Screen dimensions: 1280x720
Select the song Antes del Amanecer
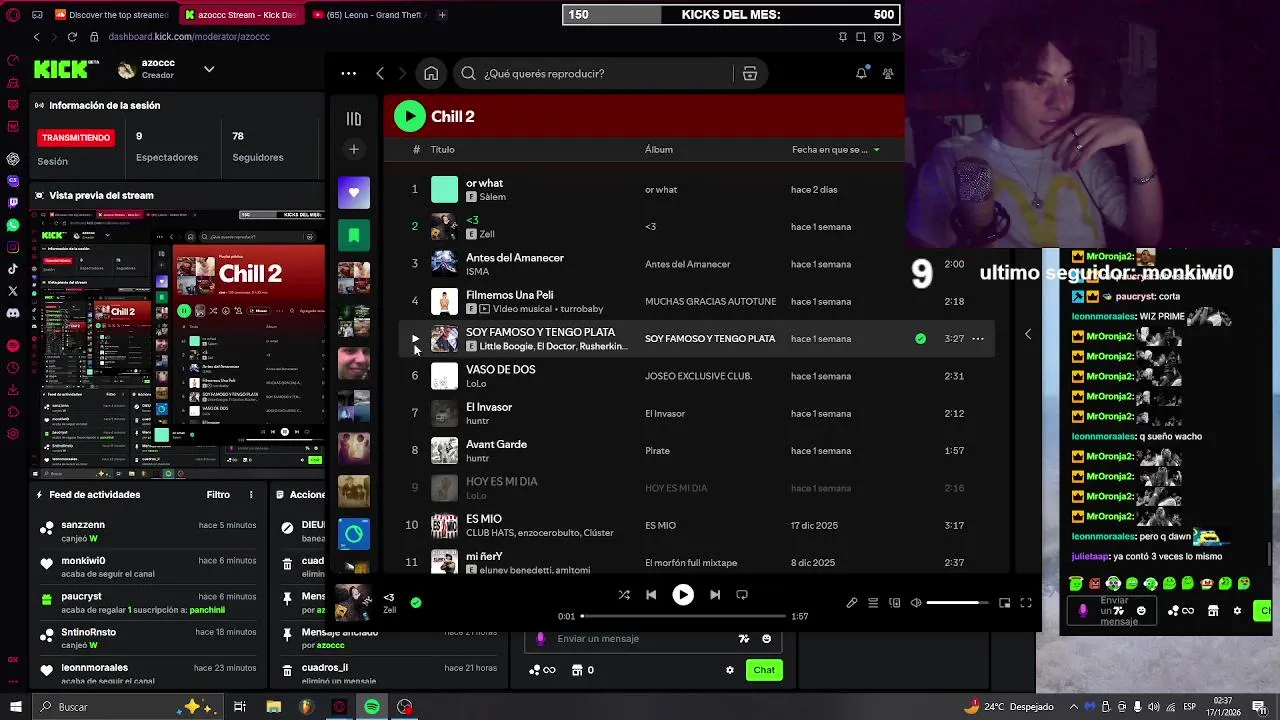pyautogui.click(x=515, y=257)
